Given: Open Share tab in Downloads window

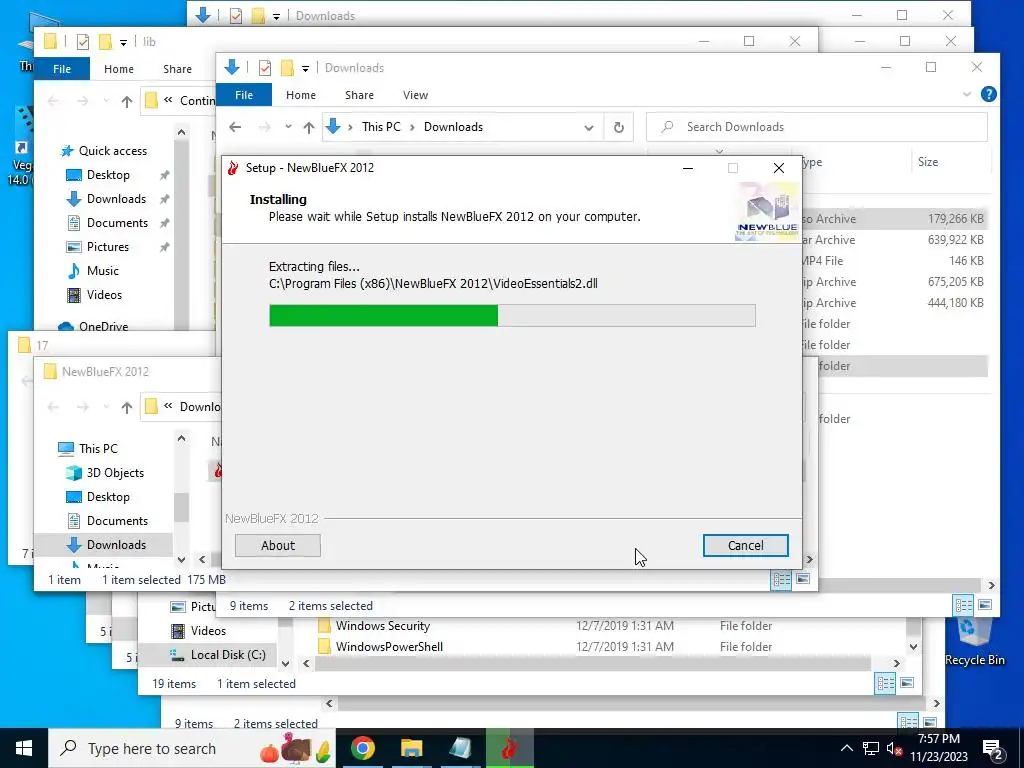Looking at the screenshot, I should point(359,95).
